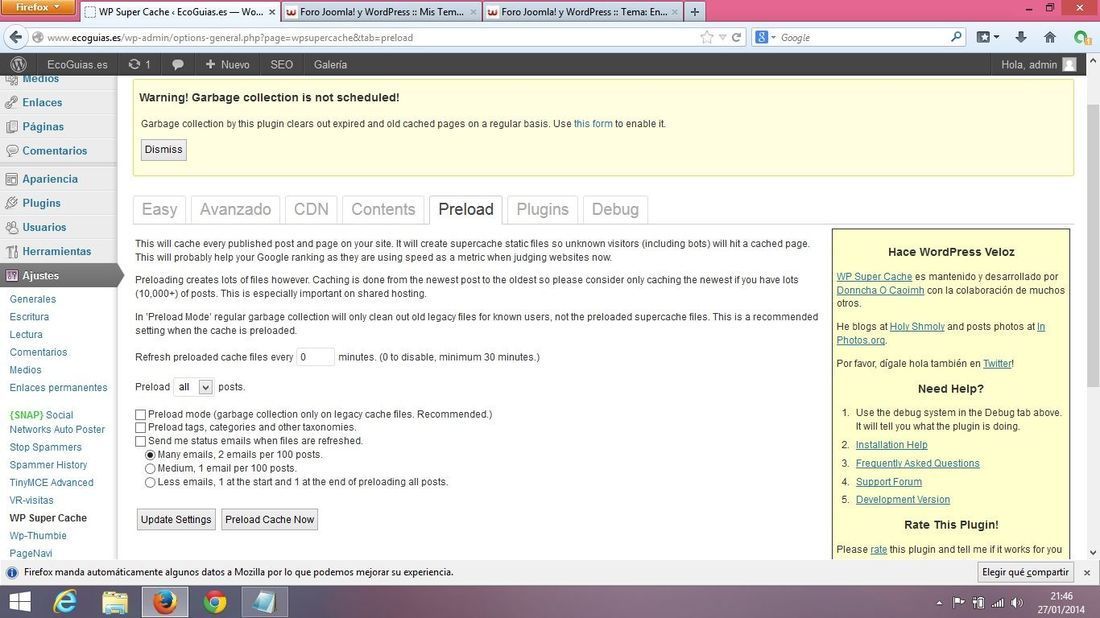Open a new Firefox tab with plus
Screen dimensions: 1100x618
(694, 12)
